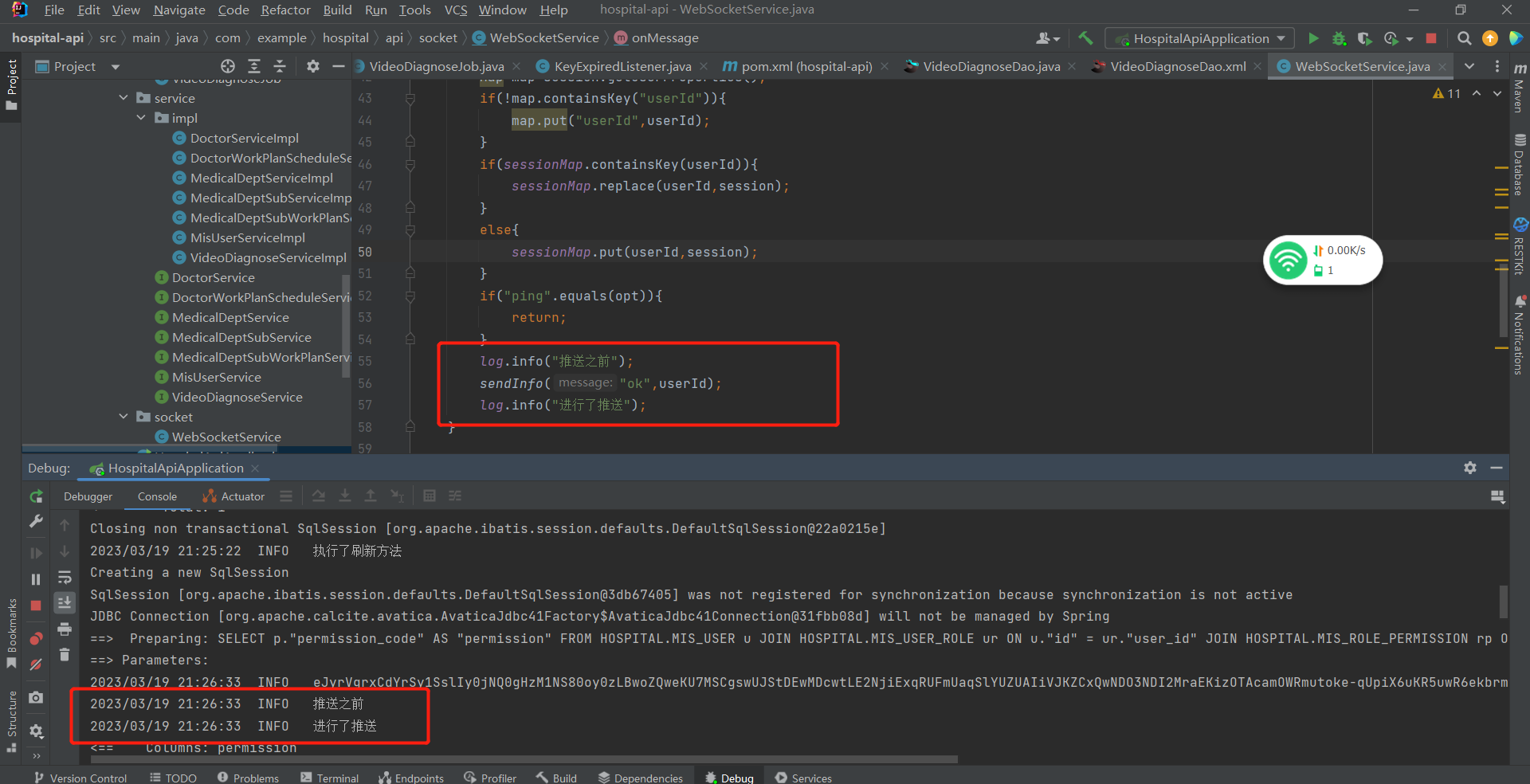Switch to the Debugger tab
Image resolution: width=1530 pixels, height=784 pixels.
pos(88,496)
